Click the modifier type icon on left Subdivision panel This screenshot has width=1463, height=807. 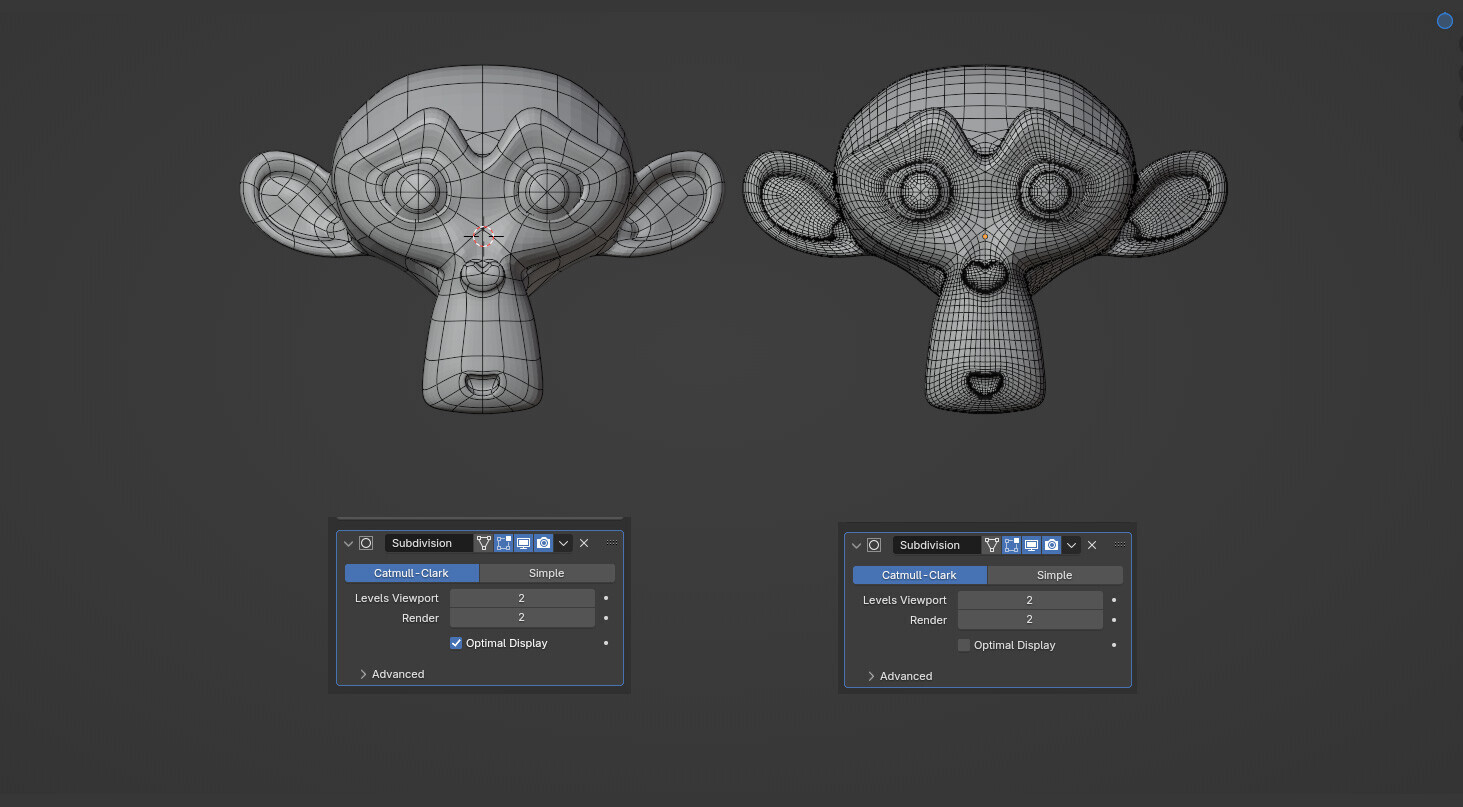point(366,542)
